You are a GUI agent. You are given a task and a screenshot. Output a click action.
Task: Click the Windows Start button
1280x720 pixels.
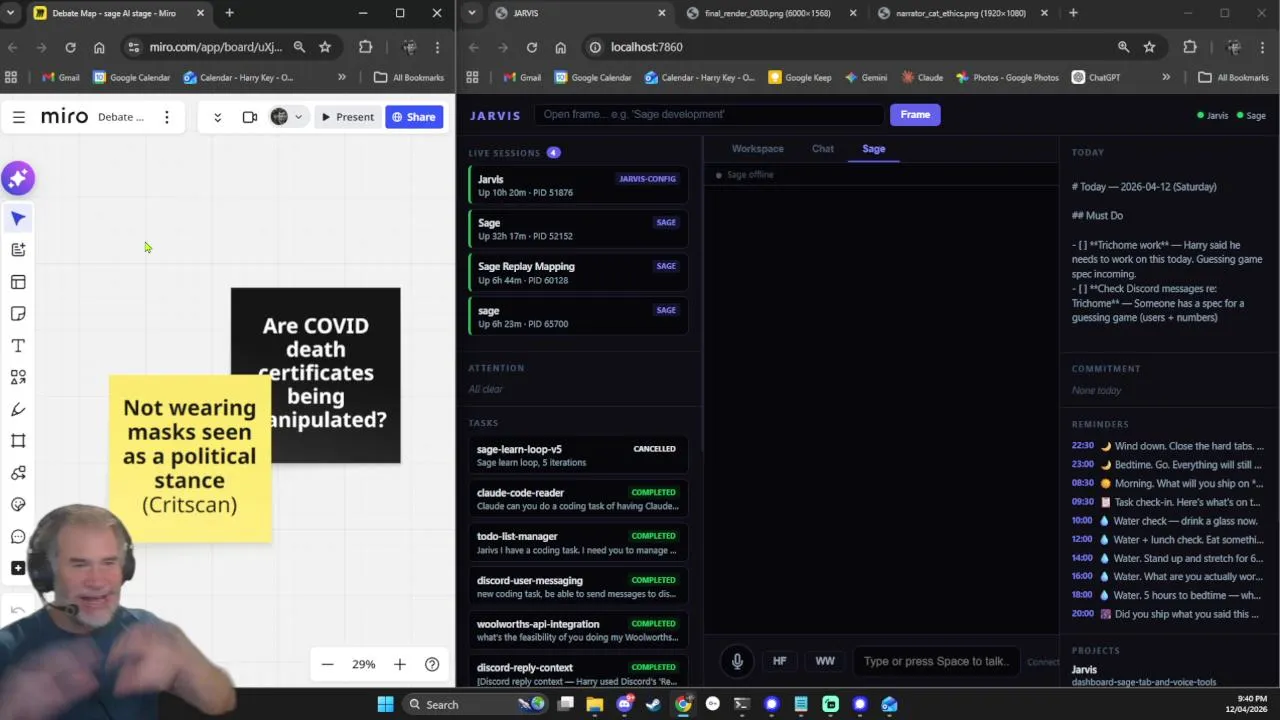[385, 704]
